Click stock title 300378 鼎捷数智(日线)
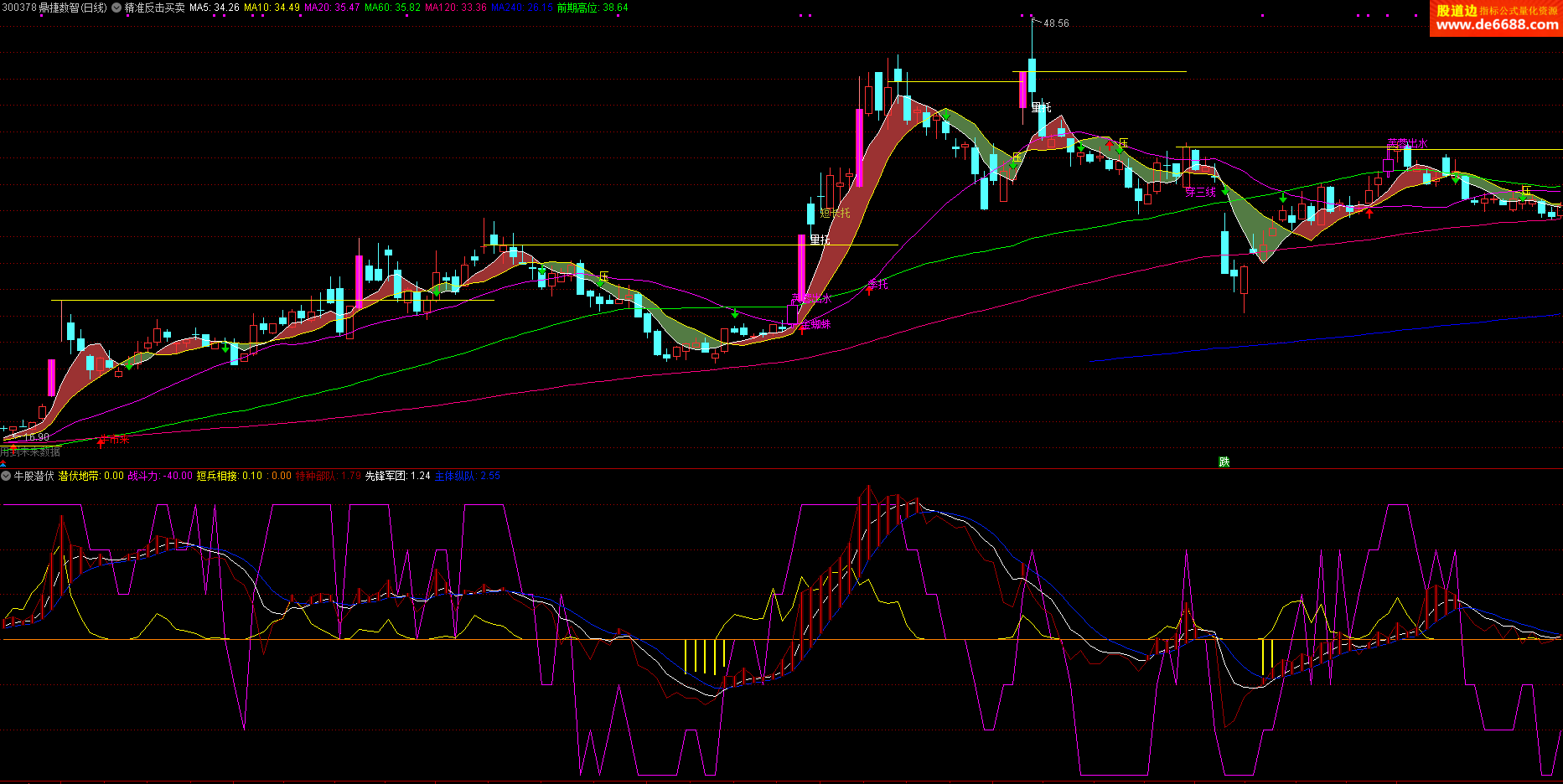 coord(54,8)
